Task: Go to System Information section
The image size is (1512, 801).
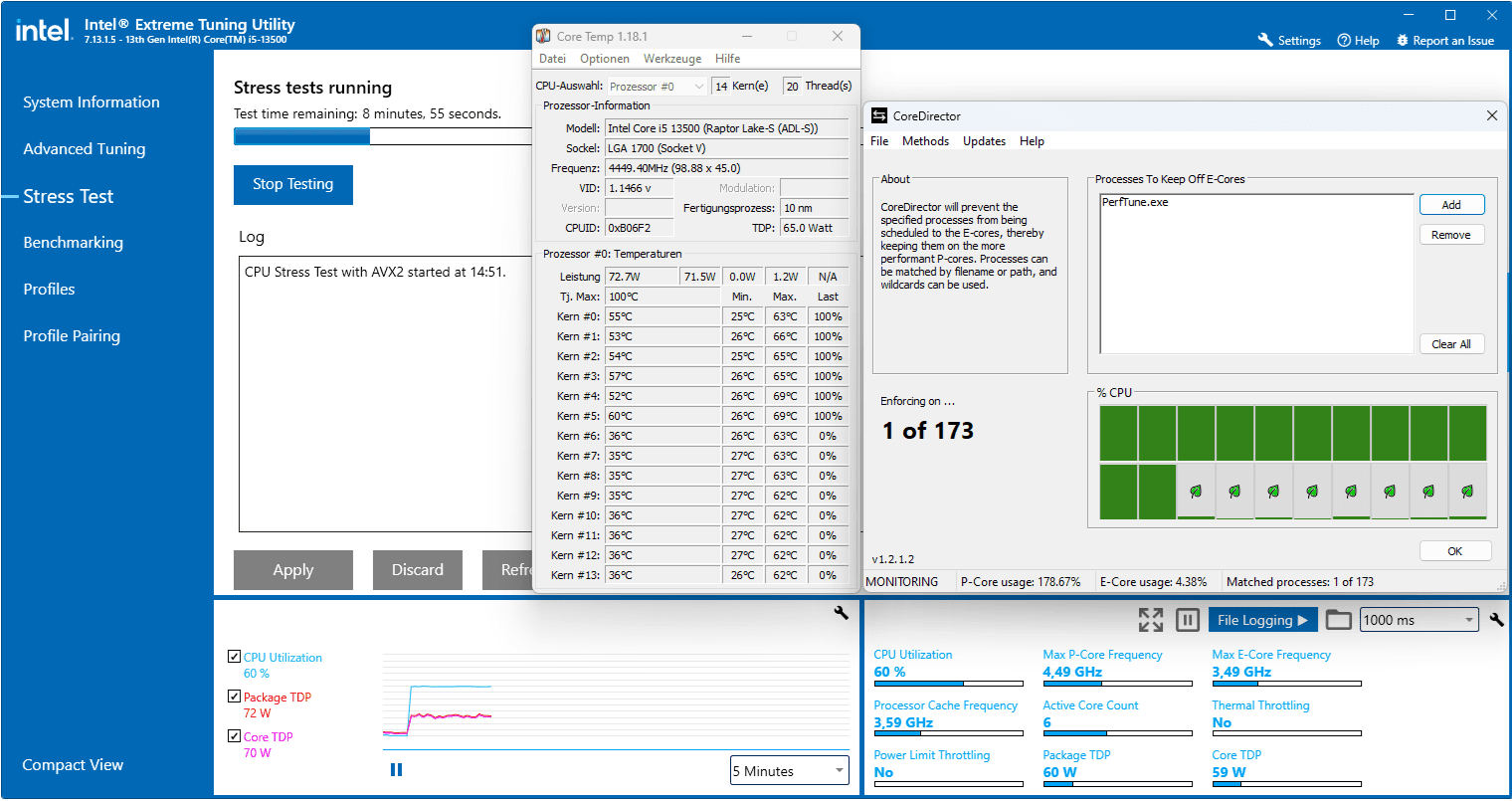Action: coord(92,102)
